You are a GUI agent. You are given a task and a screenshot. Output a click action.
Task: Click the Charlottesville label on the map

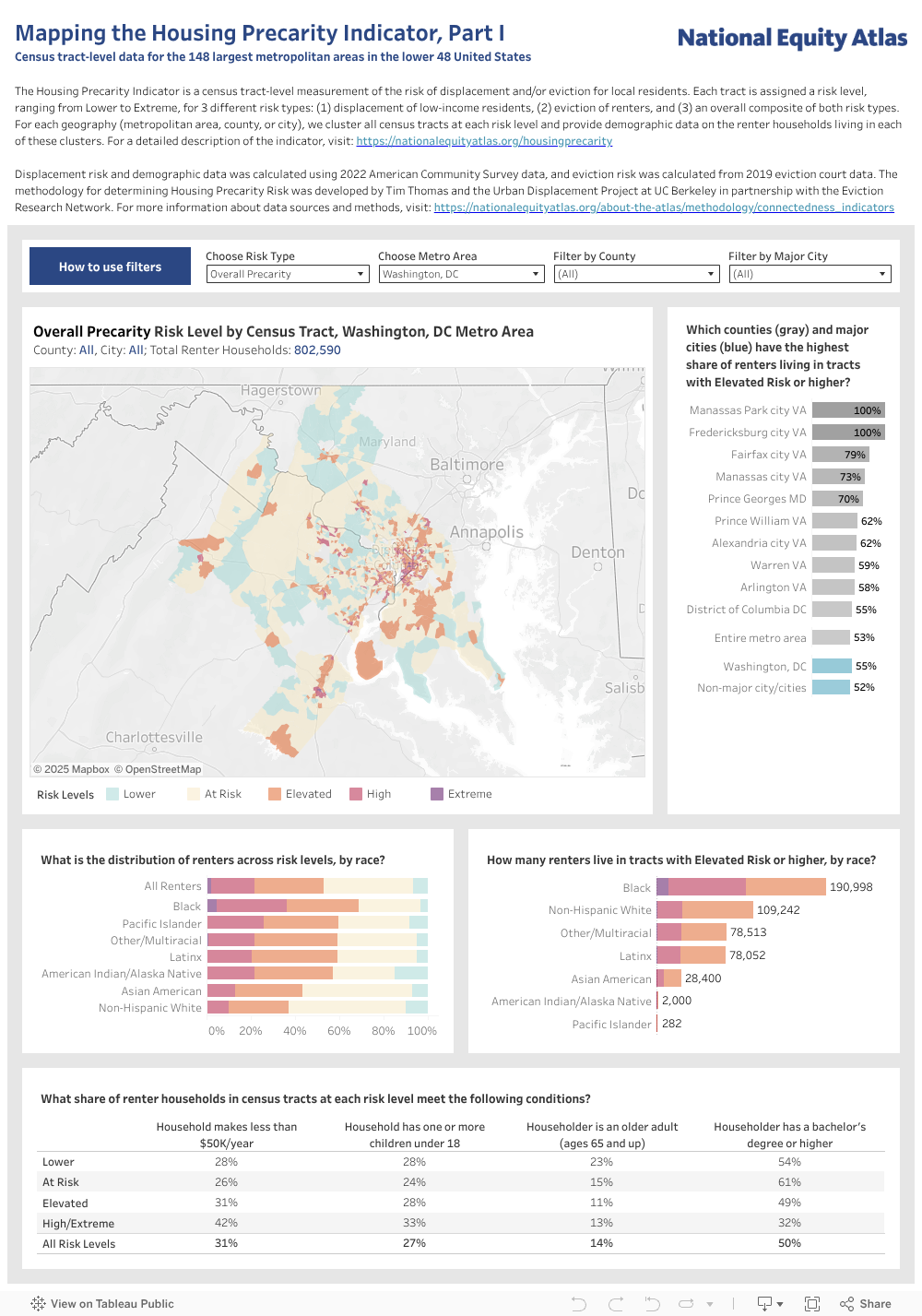pos(154,738)
